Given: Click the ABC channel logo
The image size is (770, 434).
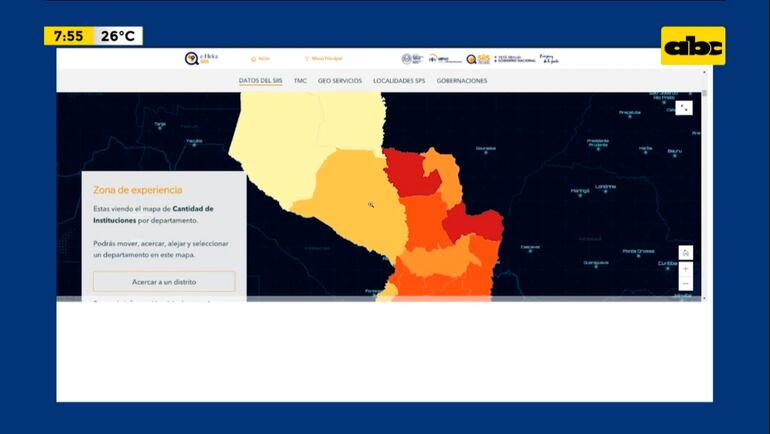Looking at the screenshot, I should [693, 46].
